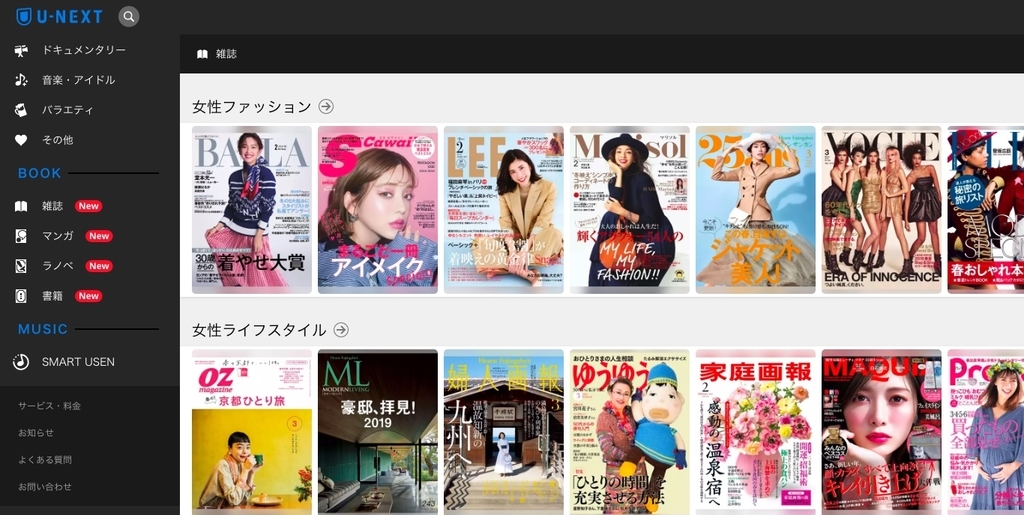This screenshot has height=515, width=1024.
Task: Click the light novel icon
Action: (22, 266)
